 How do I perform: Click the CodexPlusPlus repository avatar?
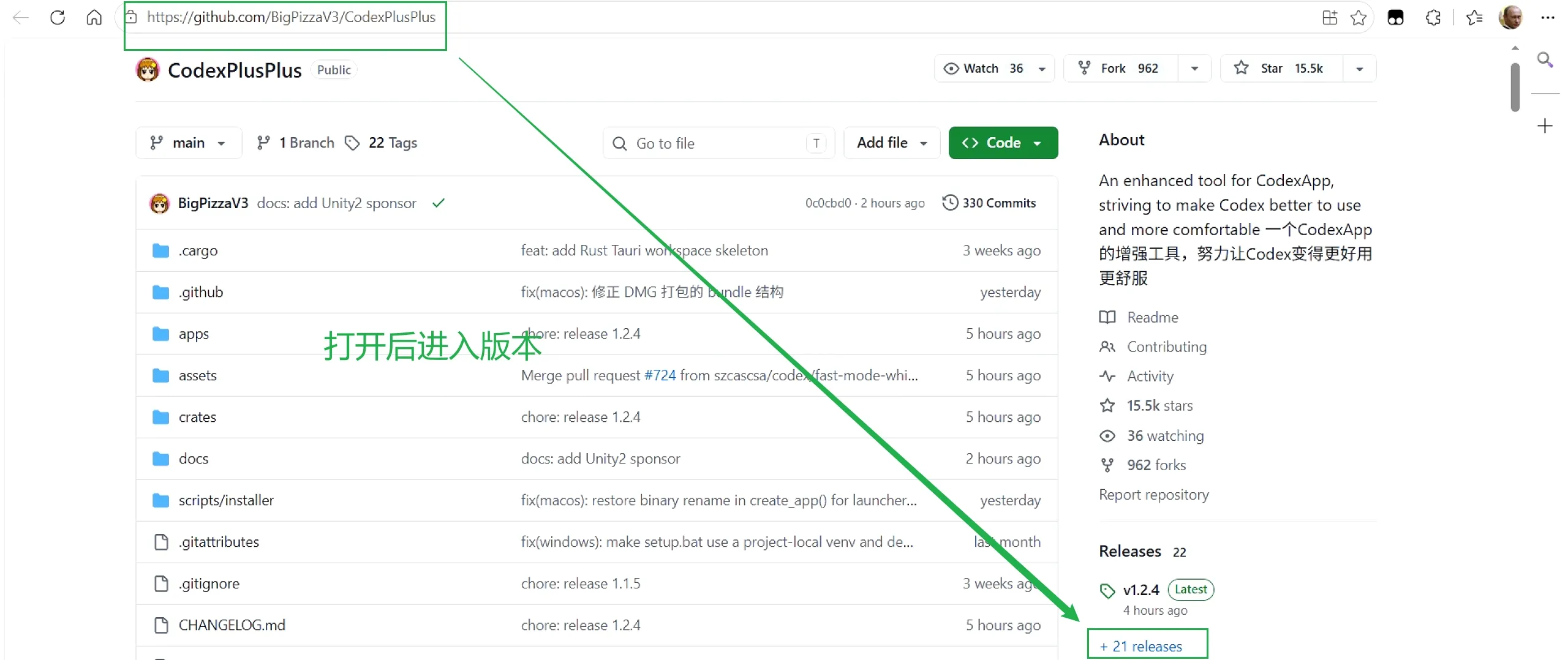(x=148, y=70)
